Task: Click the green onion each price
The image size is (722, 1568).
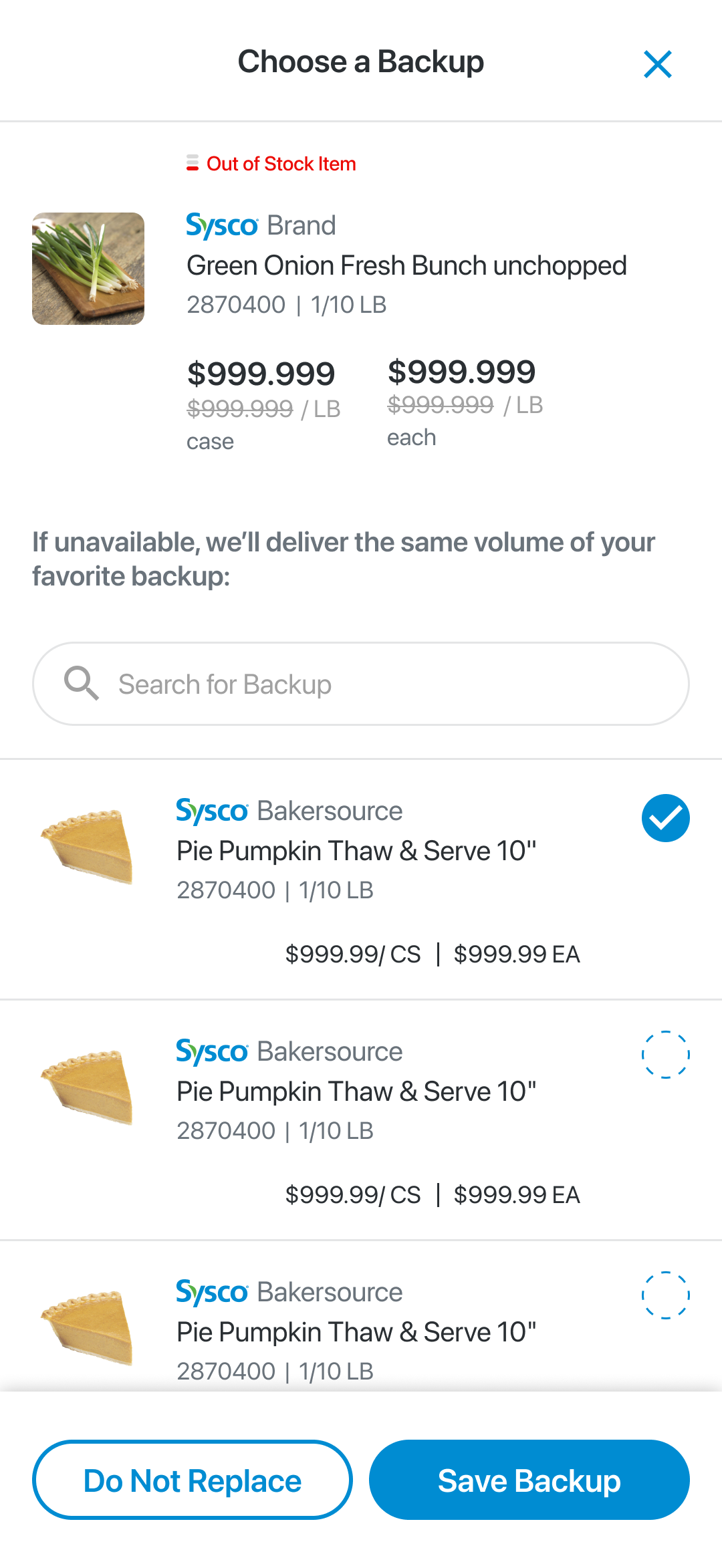Action: [x=461, y=372]
